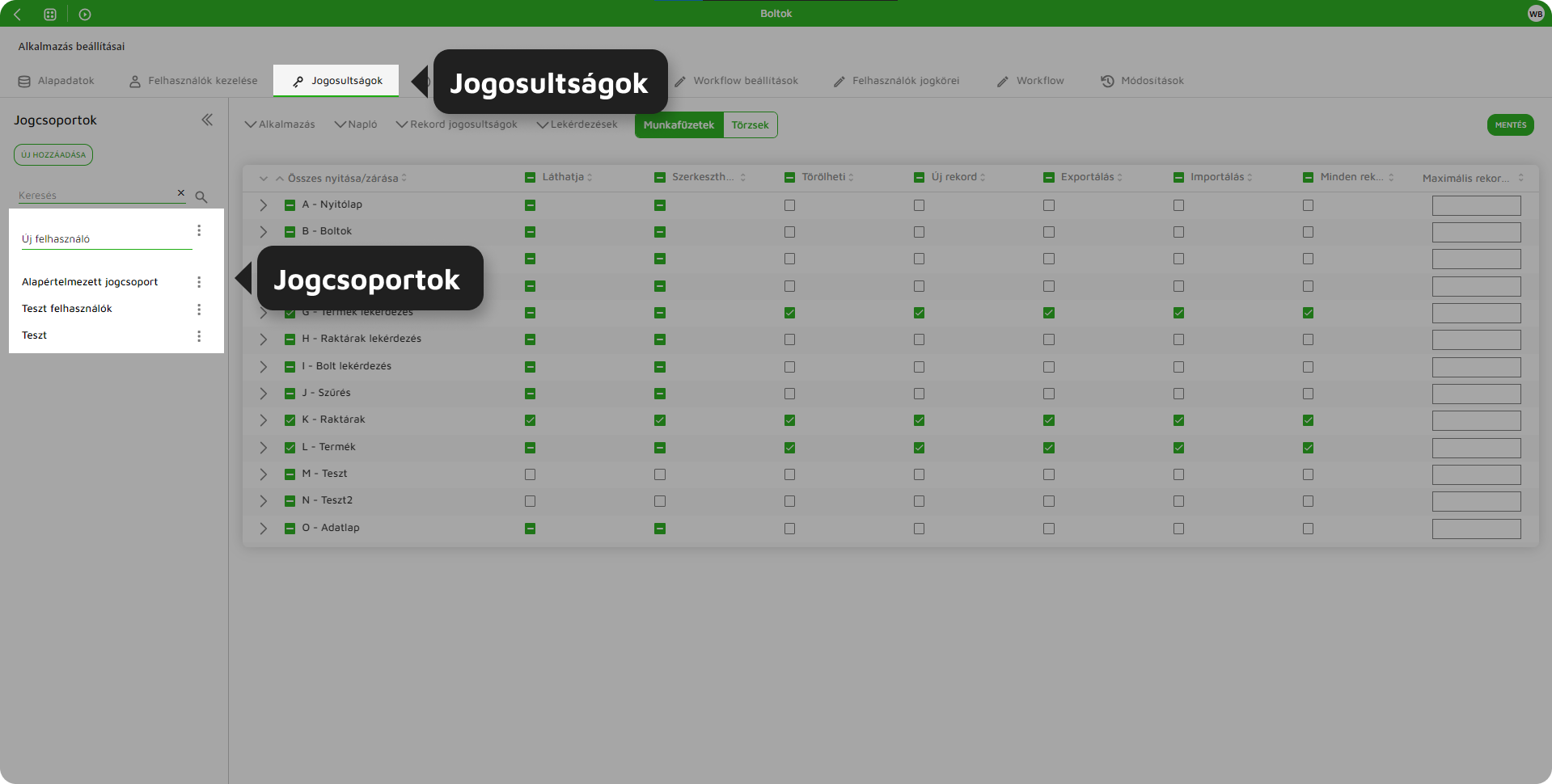The width and height of the screenshot is (1552, 784).
Task: Select the Munkafüzetek toggle button
Action: [x=679, y=125]
